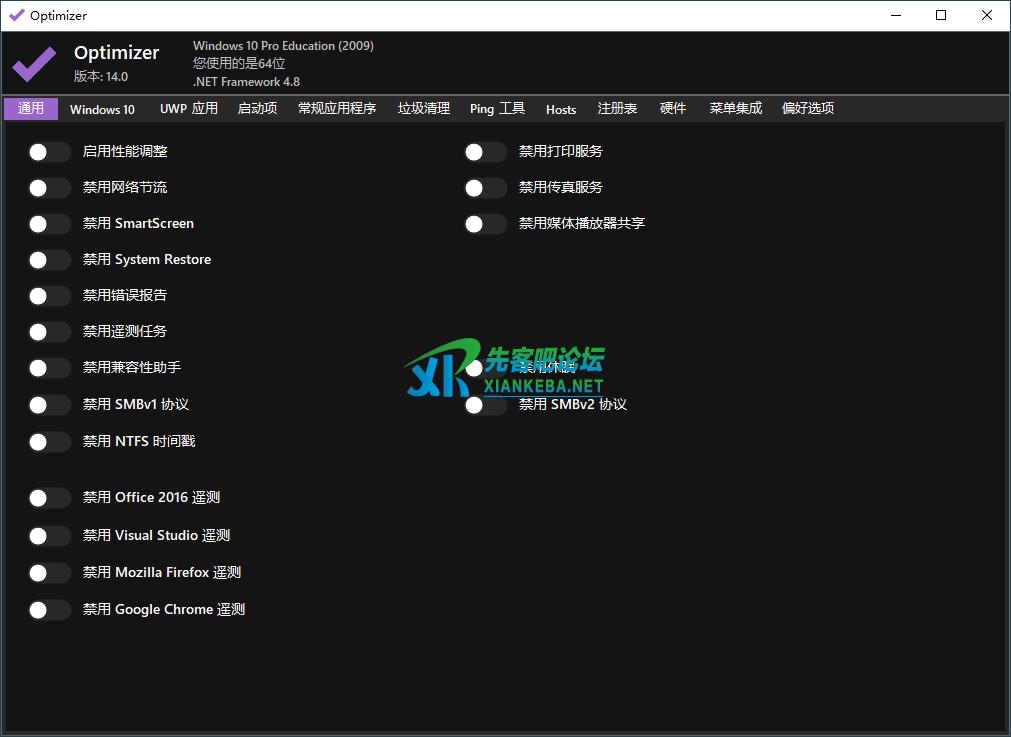Toggle 禁用传真服务 switch

(x=485, y=188)
